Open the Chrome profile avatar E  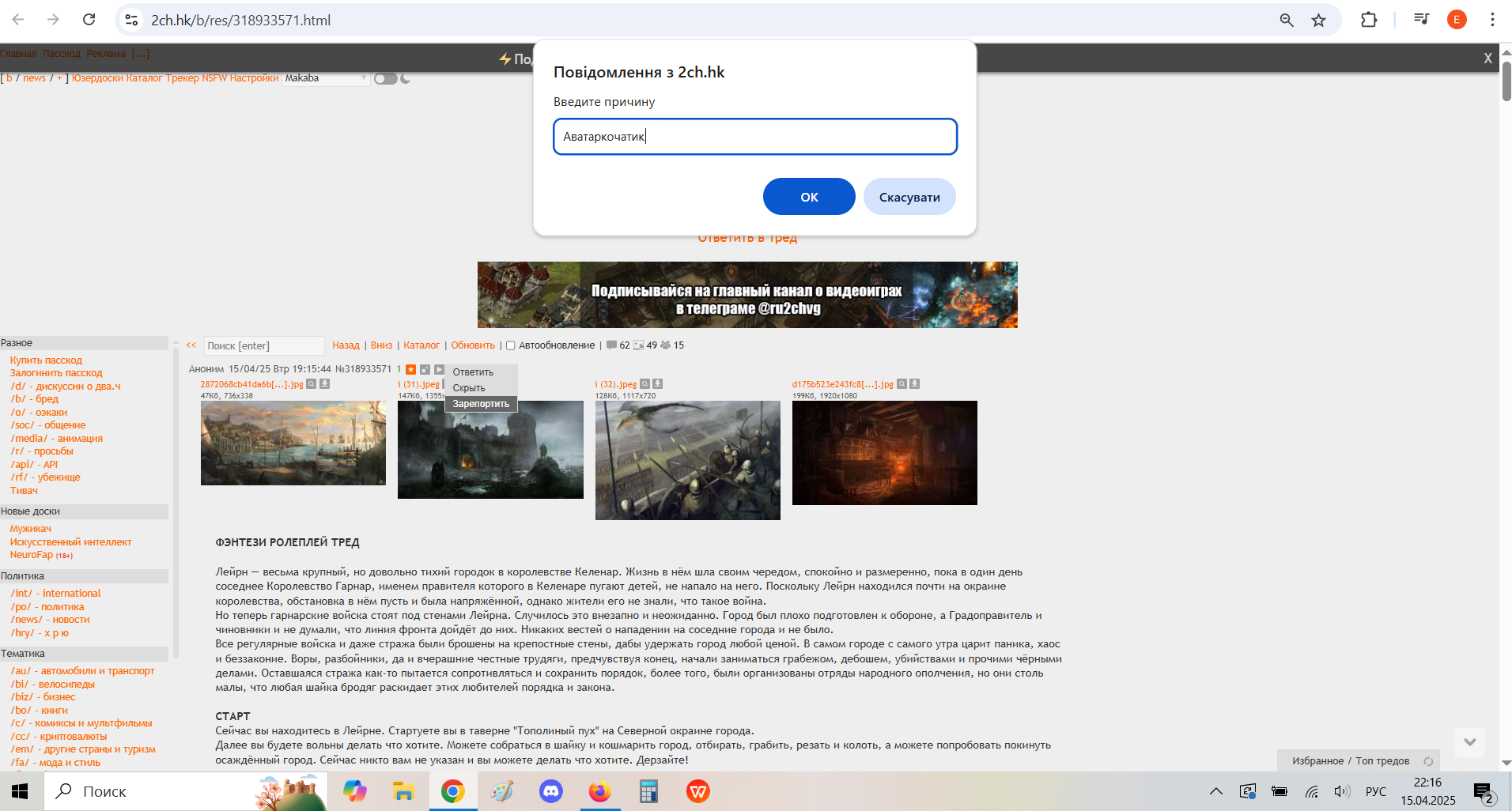[1457, 20]
